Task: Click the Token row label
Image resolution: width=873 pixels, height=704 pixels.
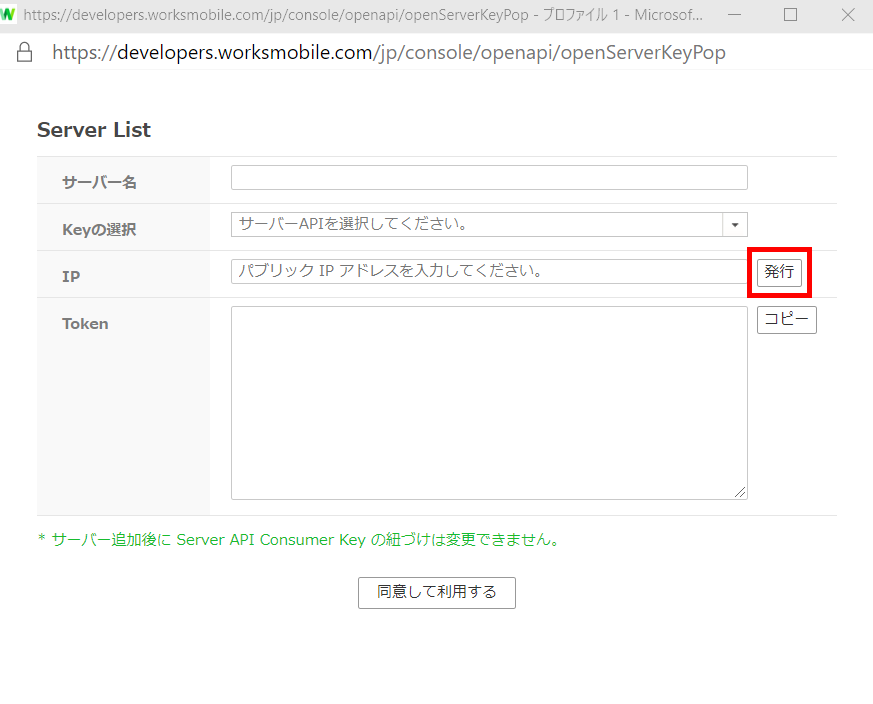Action: tap(84, 323)
